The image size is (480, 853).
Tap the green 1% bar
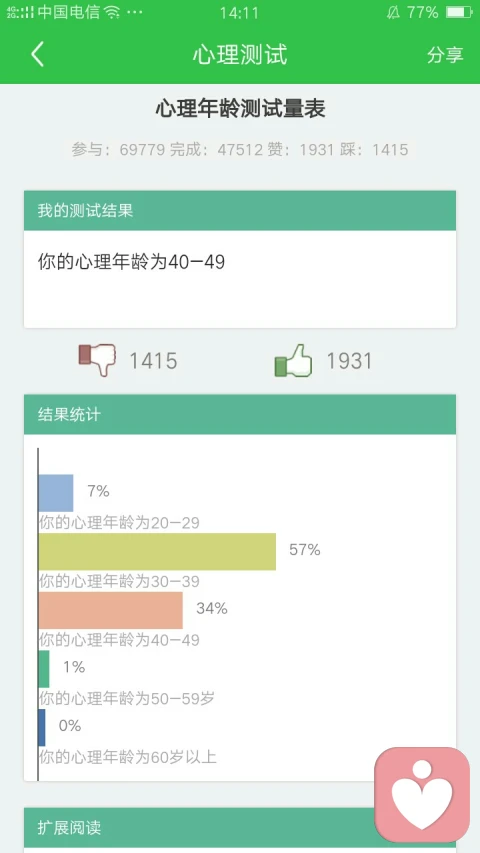tap(44, 669)
